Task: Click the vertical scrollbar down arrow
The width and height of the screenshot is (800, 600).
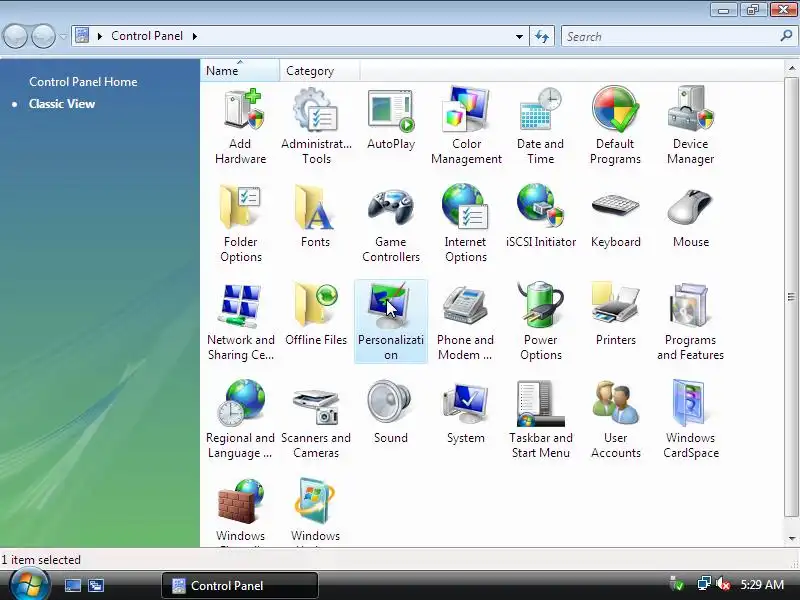Action: click(792, 538)
